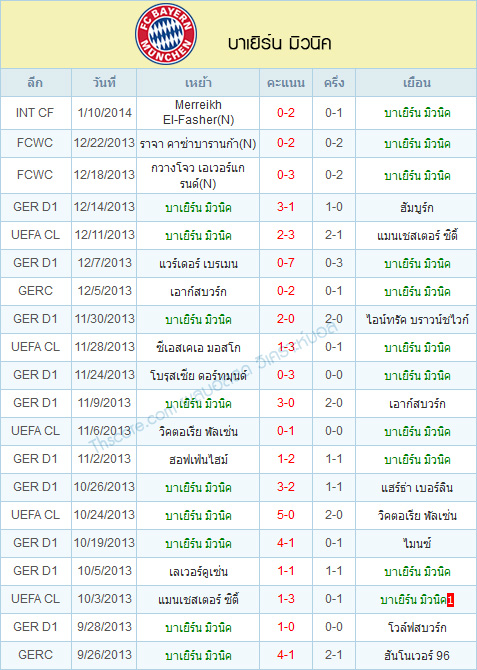Open the ราจา คาซ่าบารานก้า(N) team link
The image size is (477, 670).
[198, 144]
